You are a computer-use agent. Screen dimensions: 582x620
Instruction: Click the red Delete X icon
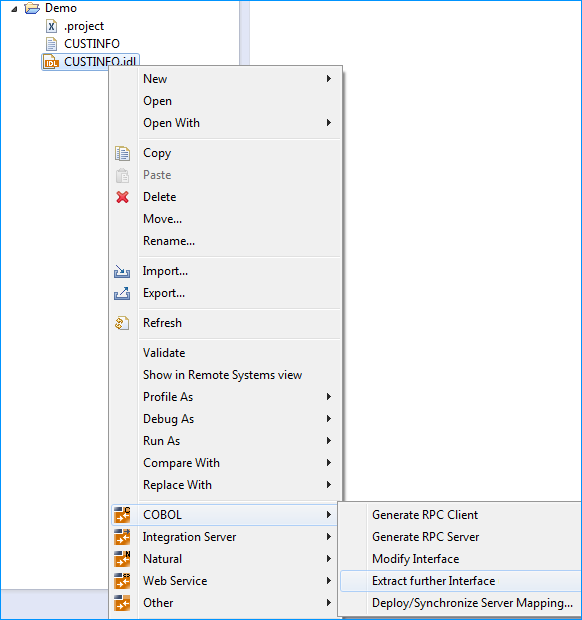[x=123, y=197]
